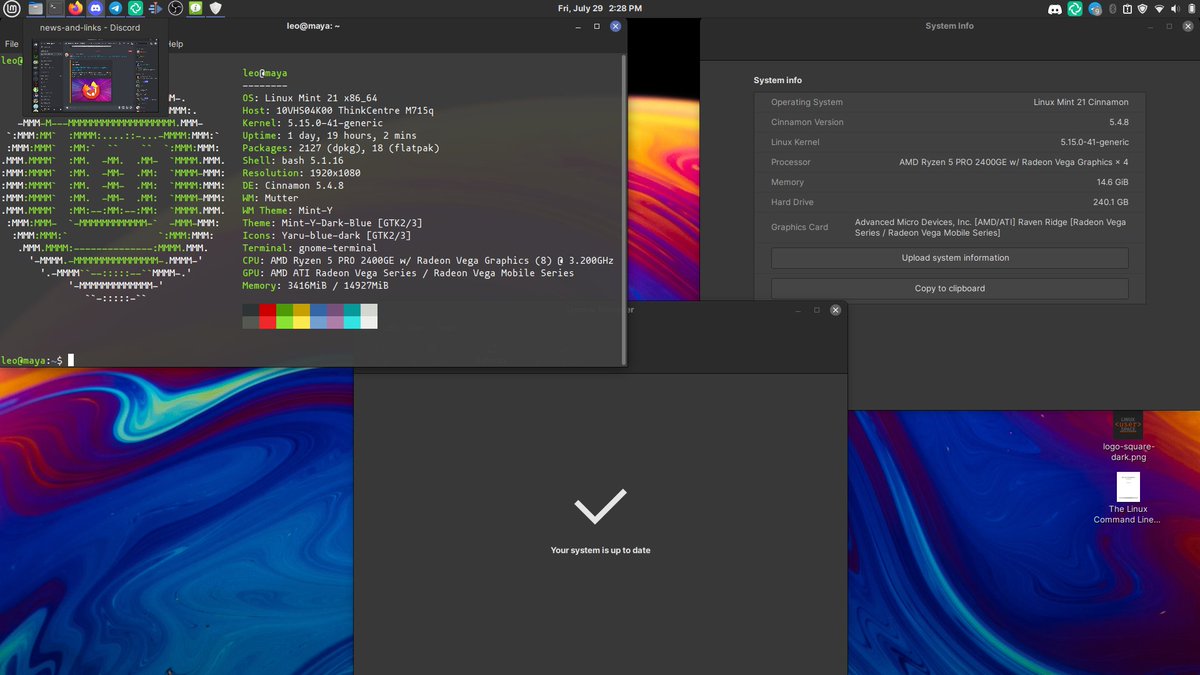Click the Memory row showing 14.6 GiB
The width and height of the screenshot is (1200, 675).
point(949,182)
